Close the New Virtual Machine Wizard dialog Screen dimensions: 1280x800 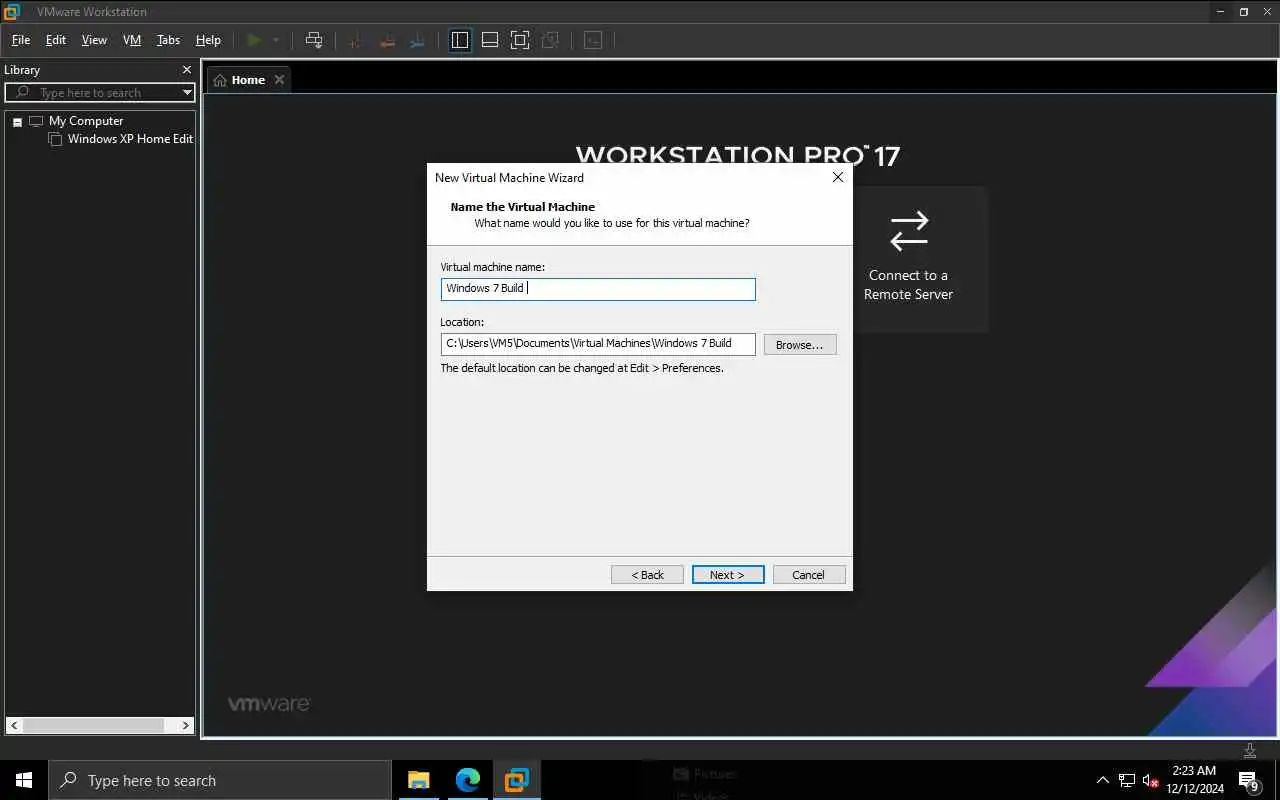pyautogui.click(x=838, y=177)
